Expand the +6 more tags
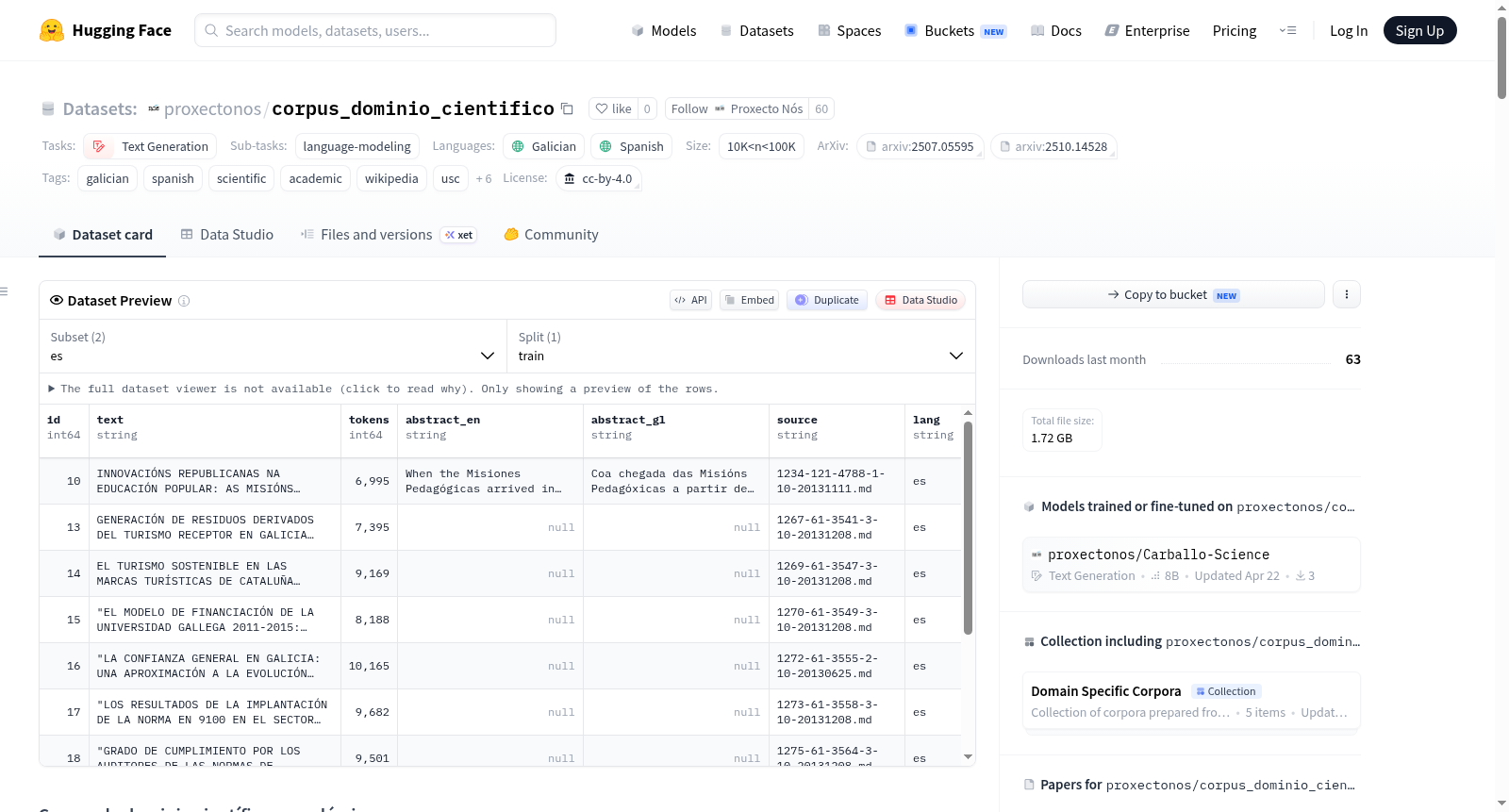Image resolution: width=1509 pixels, height=812 pixels. [x=484, y=178]
